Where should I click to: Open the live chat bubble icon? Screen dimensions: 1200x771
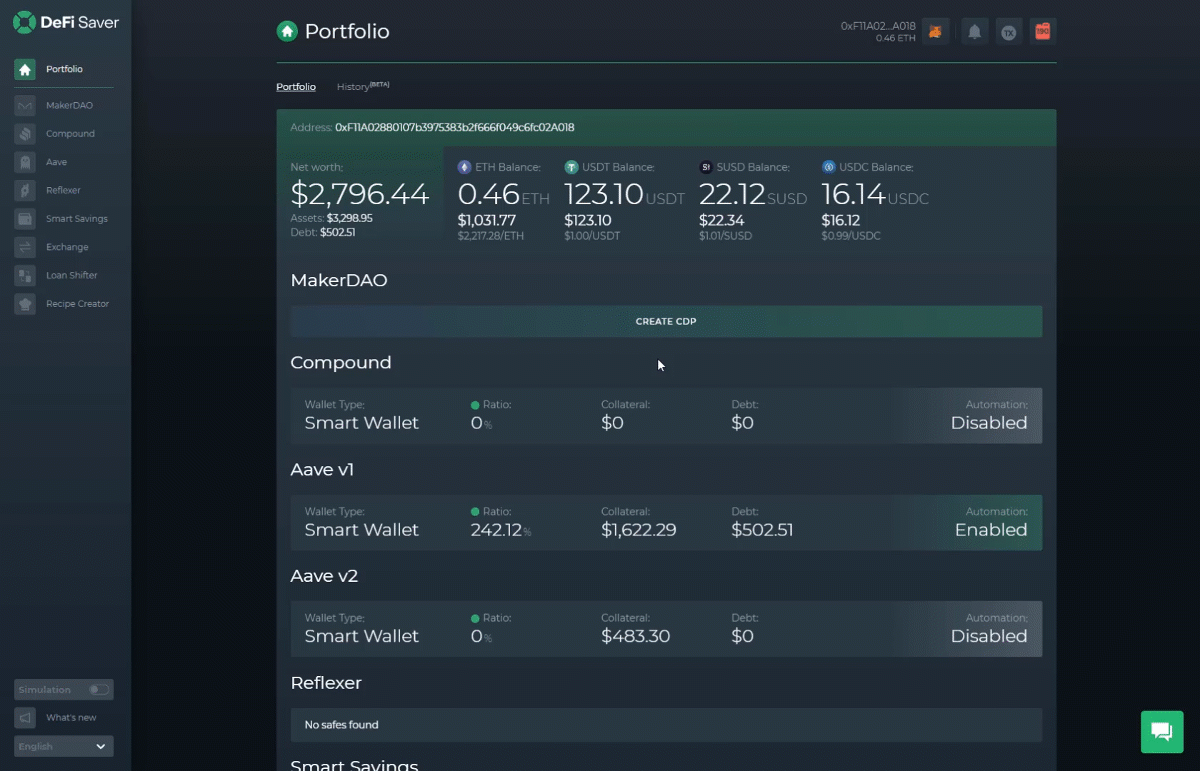pos(1161,732)
